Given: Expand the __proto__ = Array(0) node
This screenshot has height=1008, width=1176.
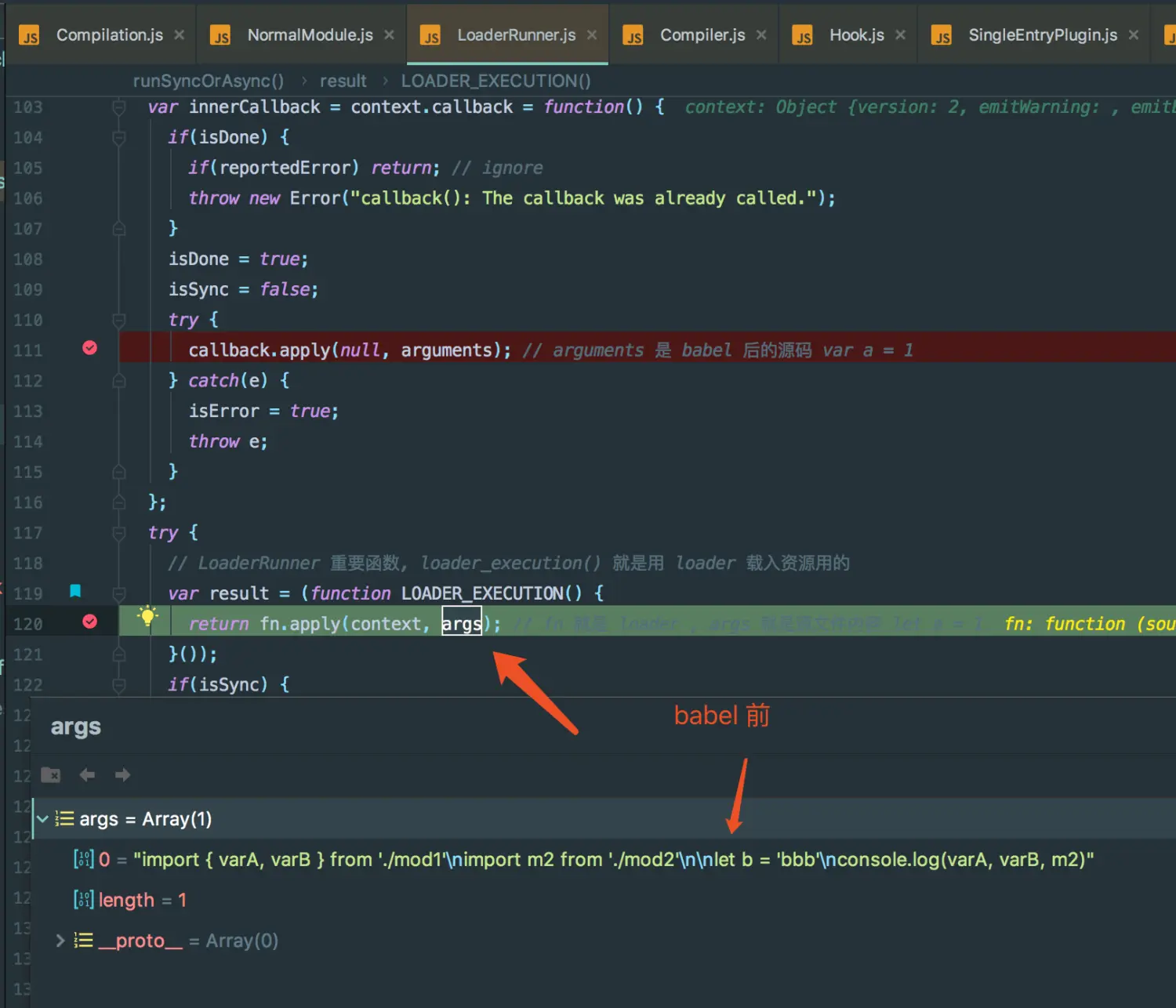Looking at the screenshot, I should pos(60,941).
